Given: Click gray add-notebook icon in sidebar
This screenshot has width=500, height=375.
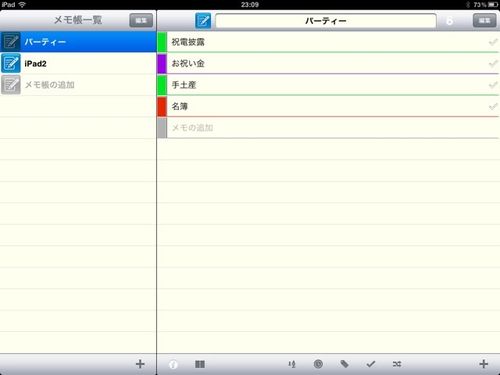Looking at the screenshot, I should pyautogui.click(x=11, y=85).
